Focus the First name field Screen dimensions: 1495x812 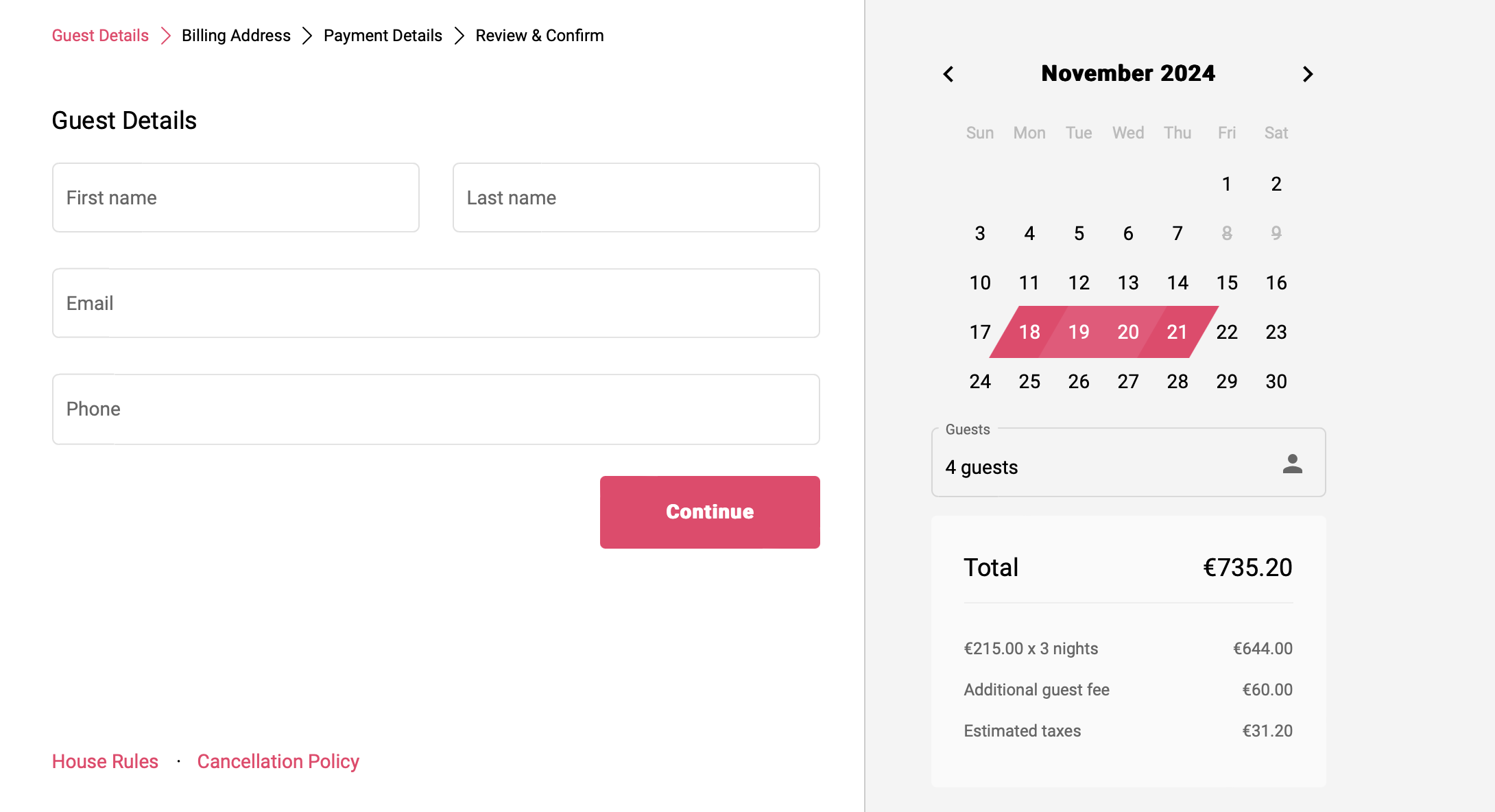(236, 198)
